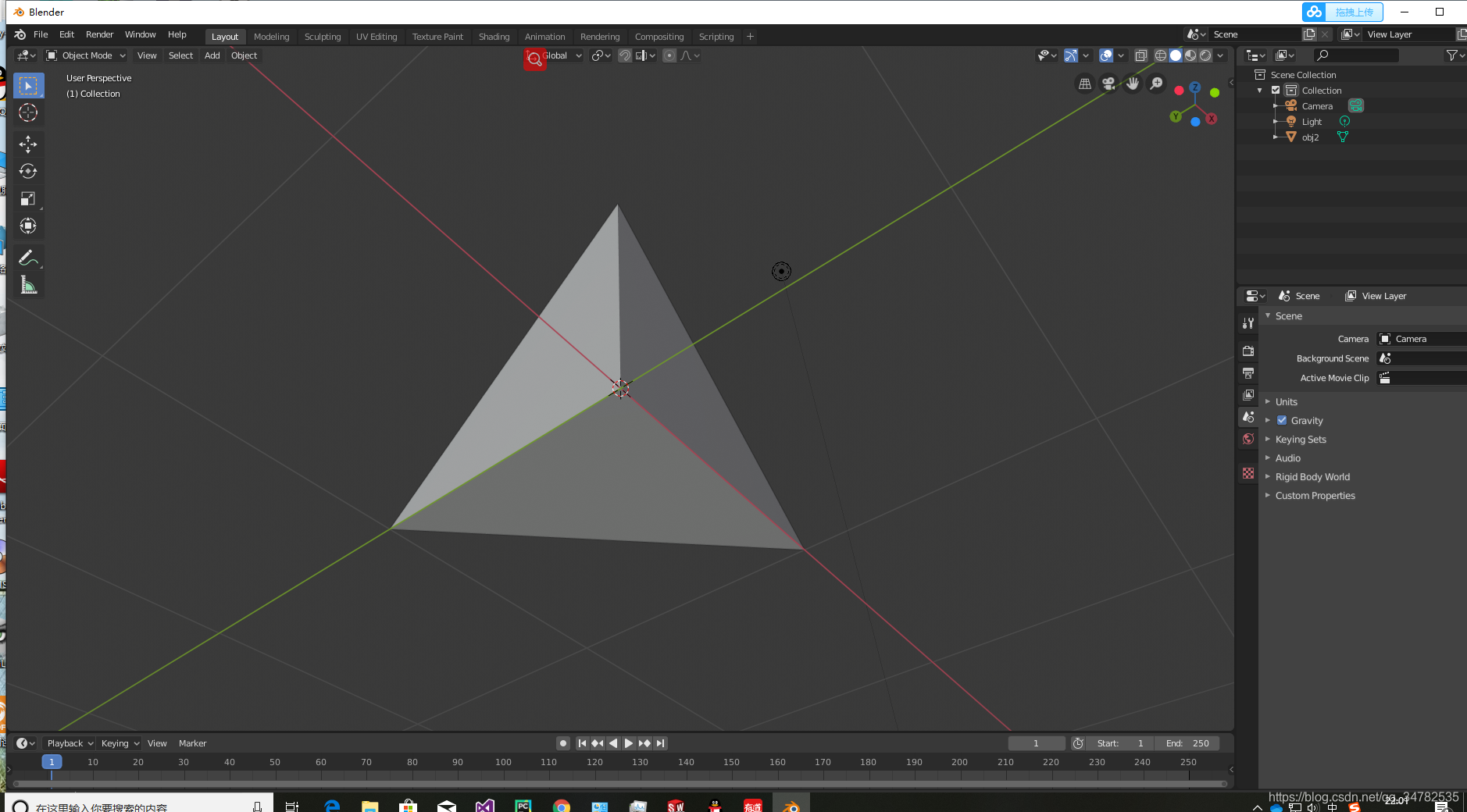This screenshot has width=1467, height=812.
Task: Open the outliner filter dropdown
Action: pyautogui.click(x=1455, y=55)
